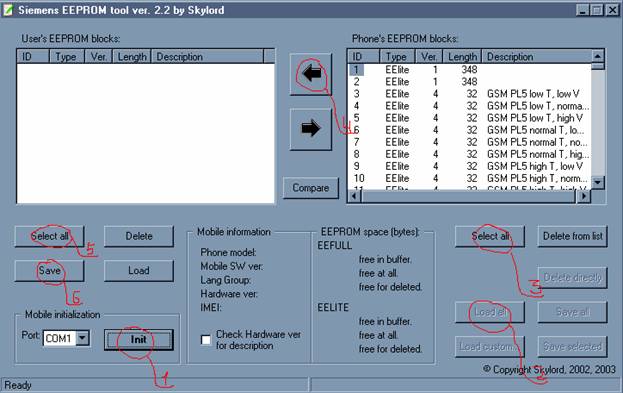Click the phone list scroll up arrow
This screenshot has width=623, height=393.
(598, 56)
